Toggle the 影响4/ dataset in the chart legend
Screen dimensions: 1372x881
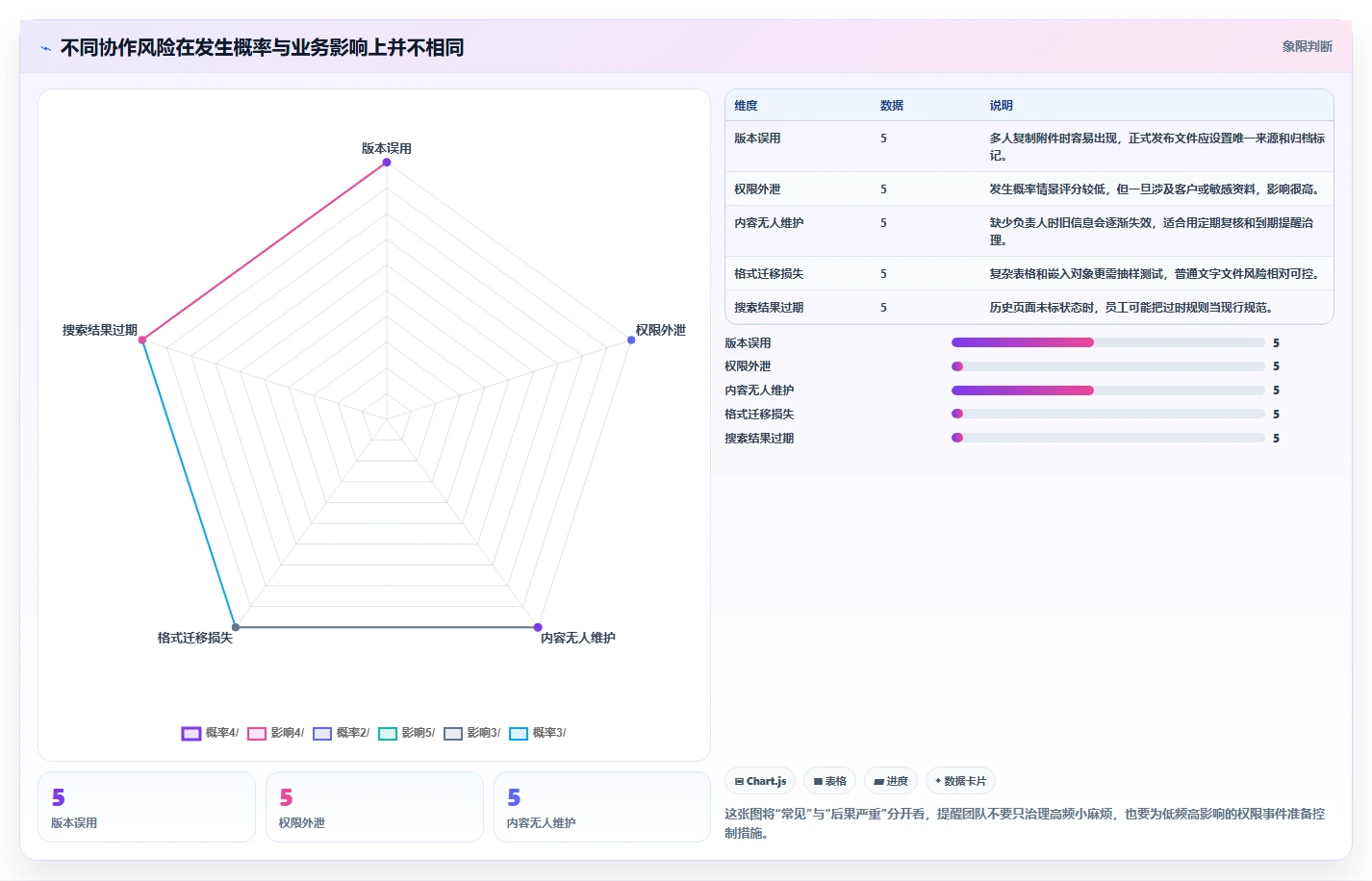coord(275,733)
